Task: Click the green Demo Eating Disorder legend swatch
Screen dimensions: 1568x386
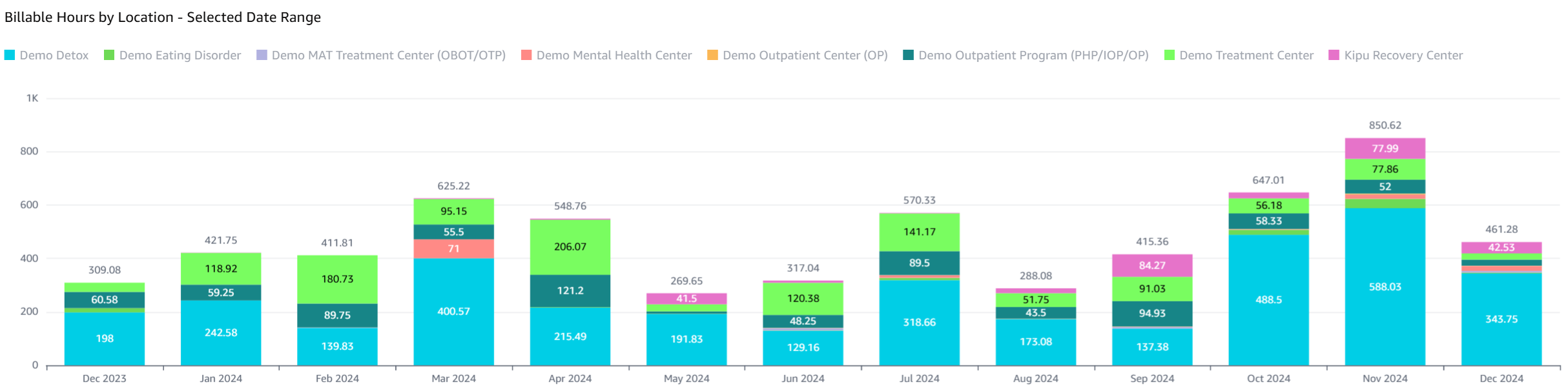Action: point(109,56)
